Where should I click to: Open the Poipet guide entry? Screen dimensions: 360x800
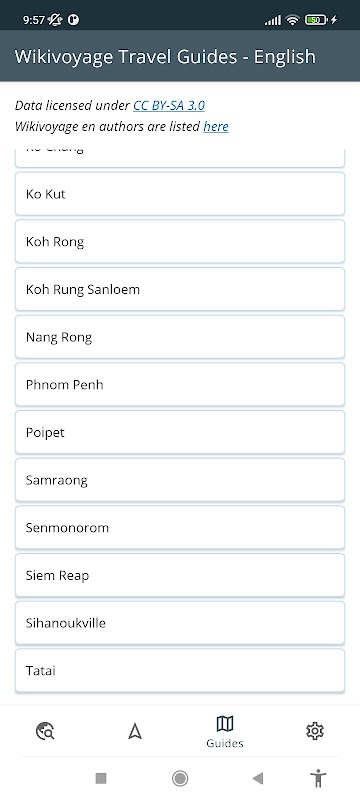(180, 432)
